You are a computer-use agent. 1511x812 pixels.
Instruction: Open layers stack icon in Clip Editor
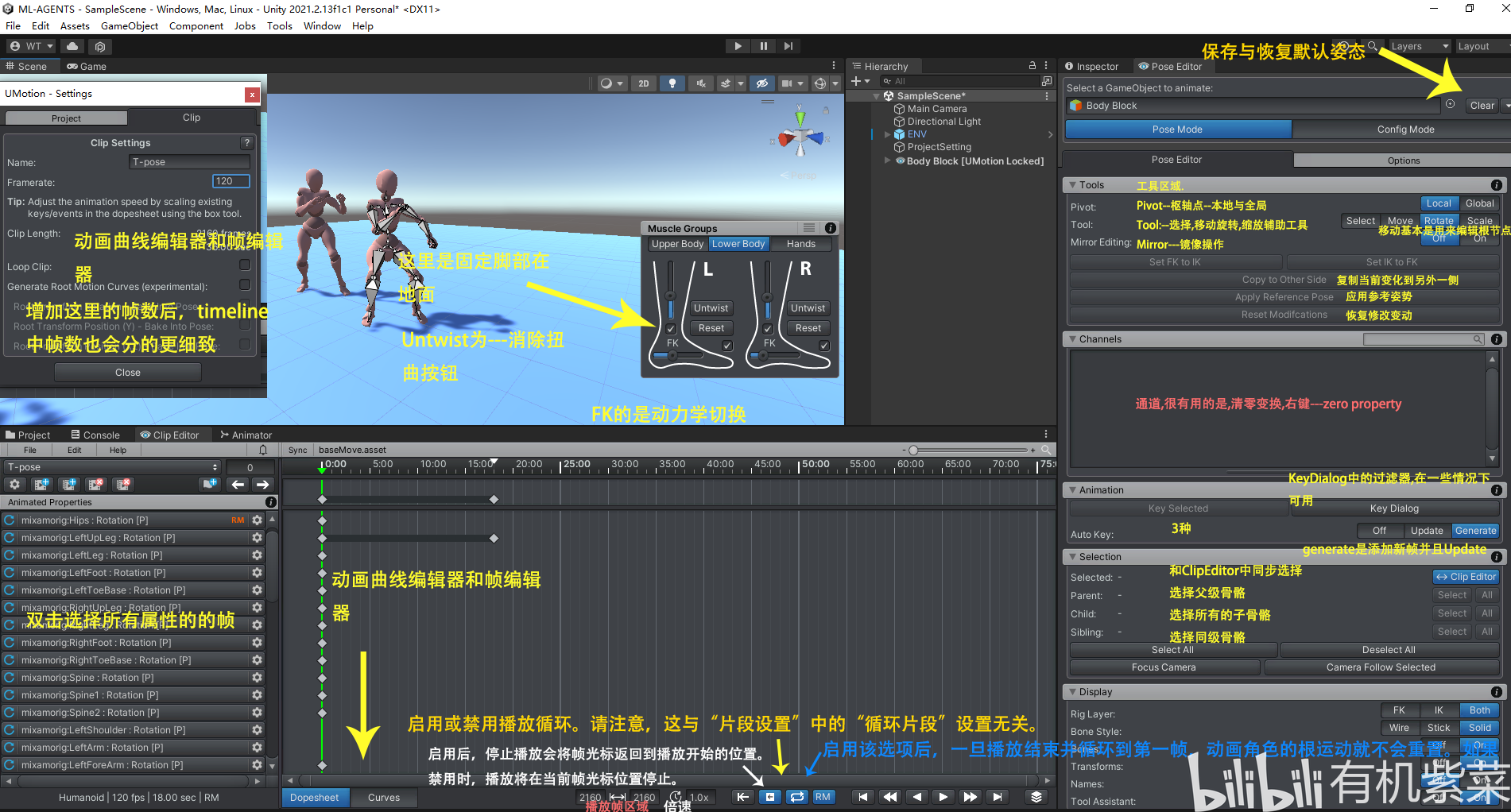point(1036,797)
